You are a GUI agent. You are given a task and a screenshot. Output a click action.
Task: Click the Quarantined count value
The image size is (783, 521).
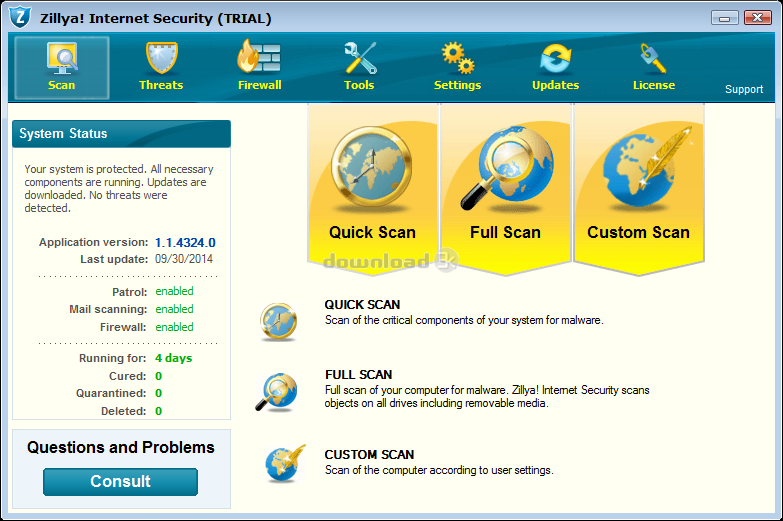(158, 393)
